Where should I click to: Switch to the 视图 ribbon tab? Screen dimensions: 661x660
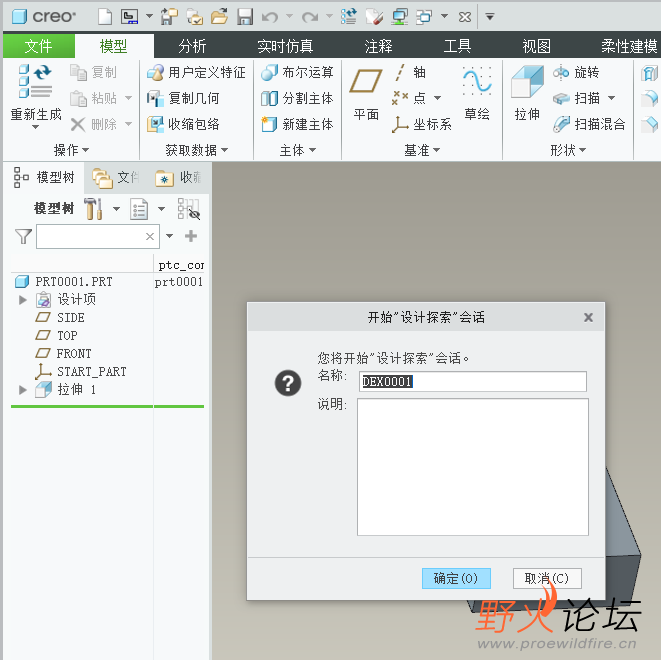point(536,46)
